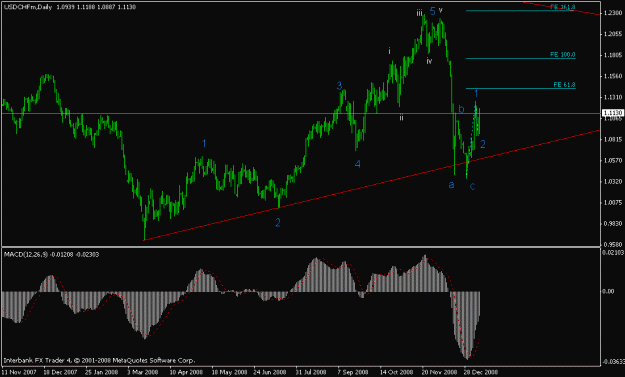Click the 0.02103 MACD scale value
625x377 pixels.
tap(612, 253)
